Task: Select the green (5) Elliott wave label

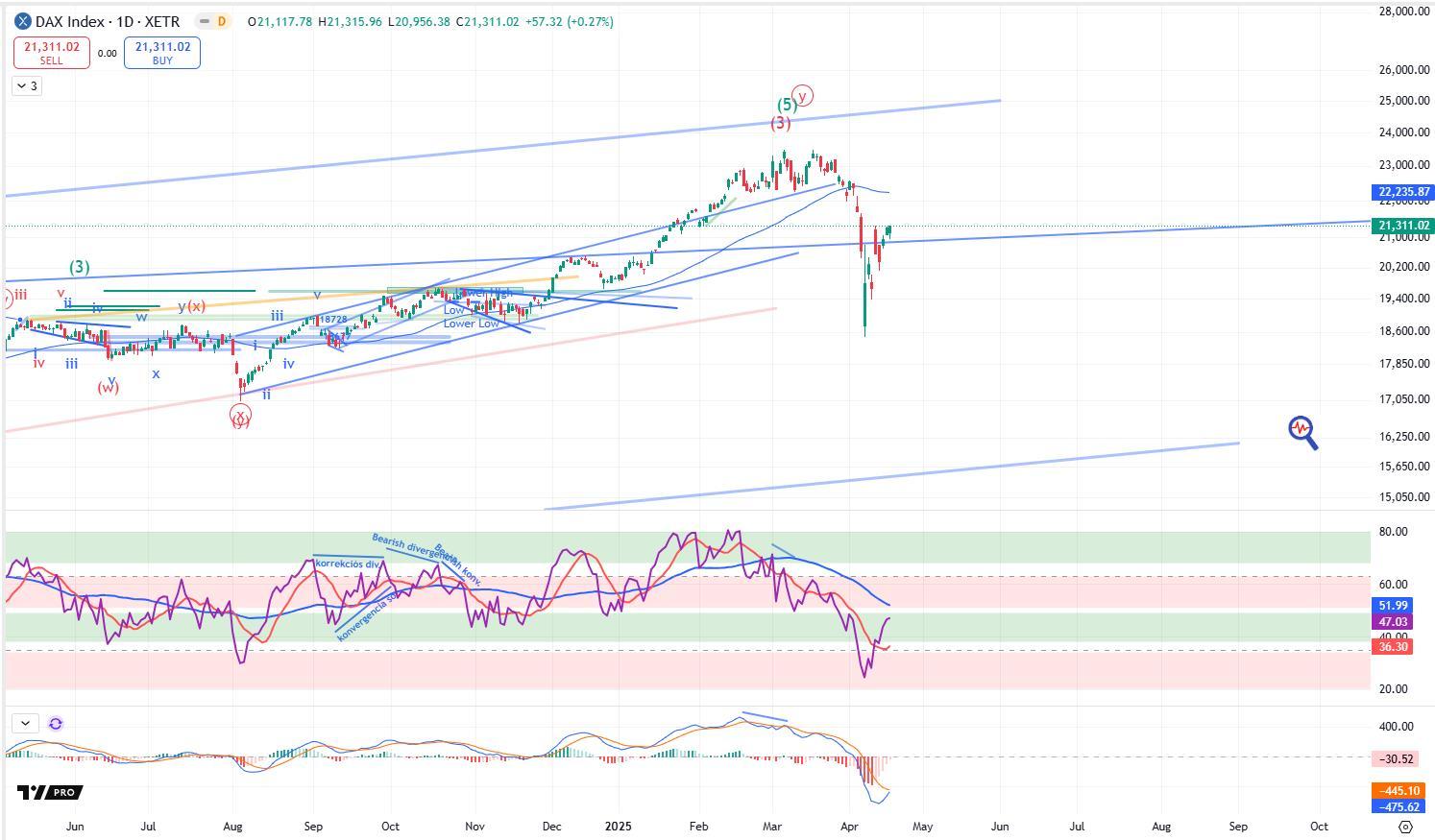Action: (x=787, y=105)
